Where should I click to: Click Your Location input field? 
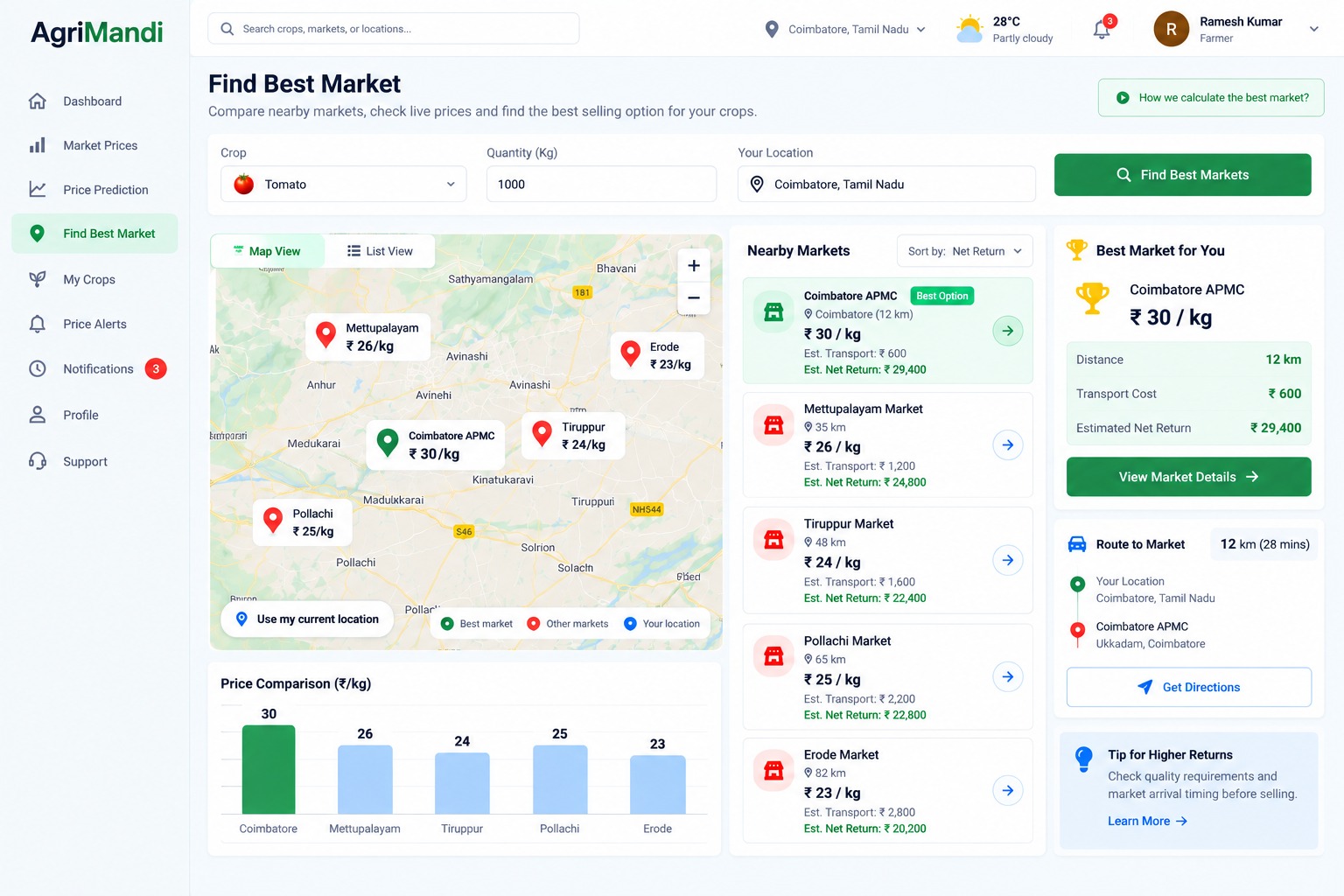(886, 184)
